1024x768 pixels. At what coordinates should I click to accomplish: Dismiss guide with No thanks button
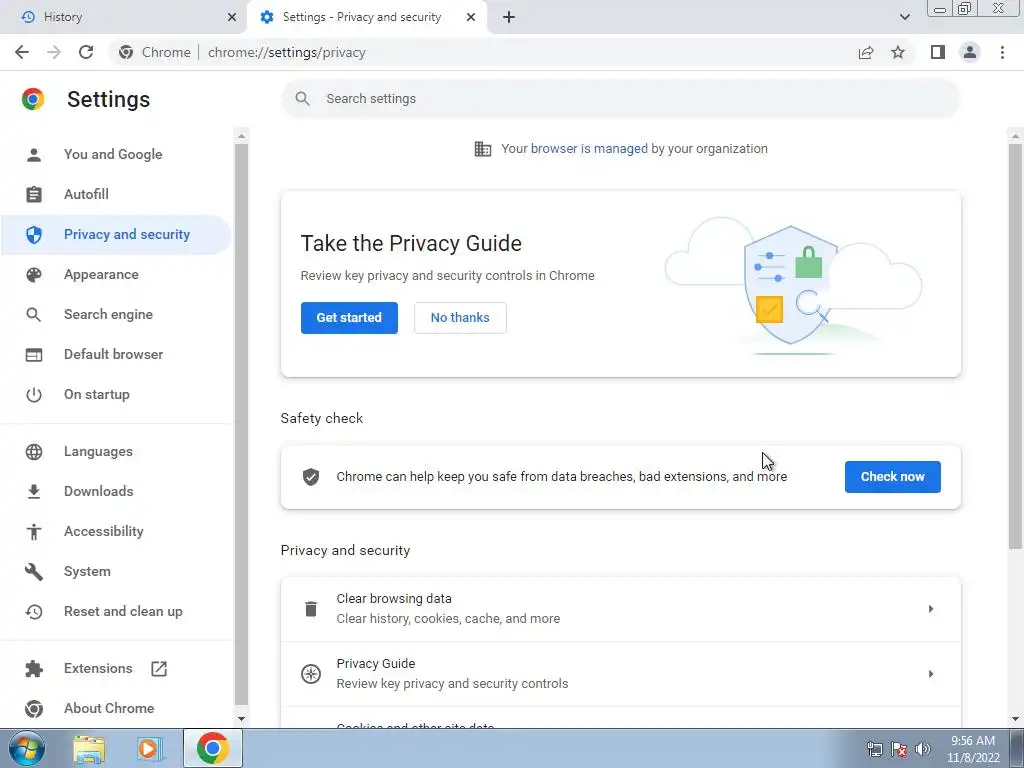tap(460, 318)
